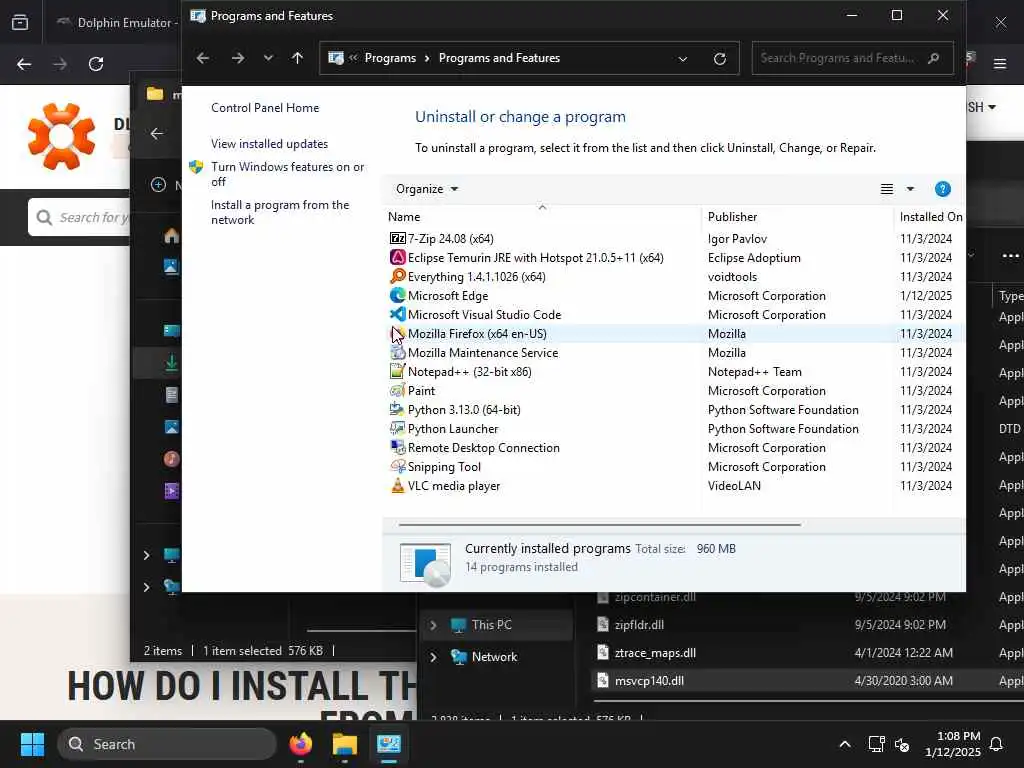Image resolution: width=1024 pixels, height=768 pixels.
Task: Click the Microsoft Edge icon in program list
Action: tap(397, 295)
